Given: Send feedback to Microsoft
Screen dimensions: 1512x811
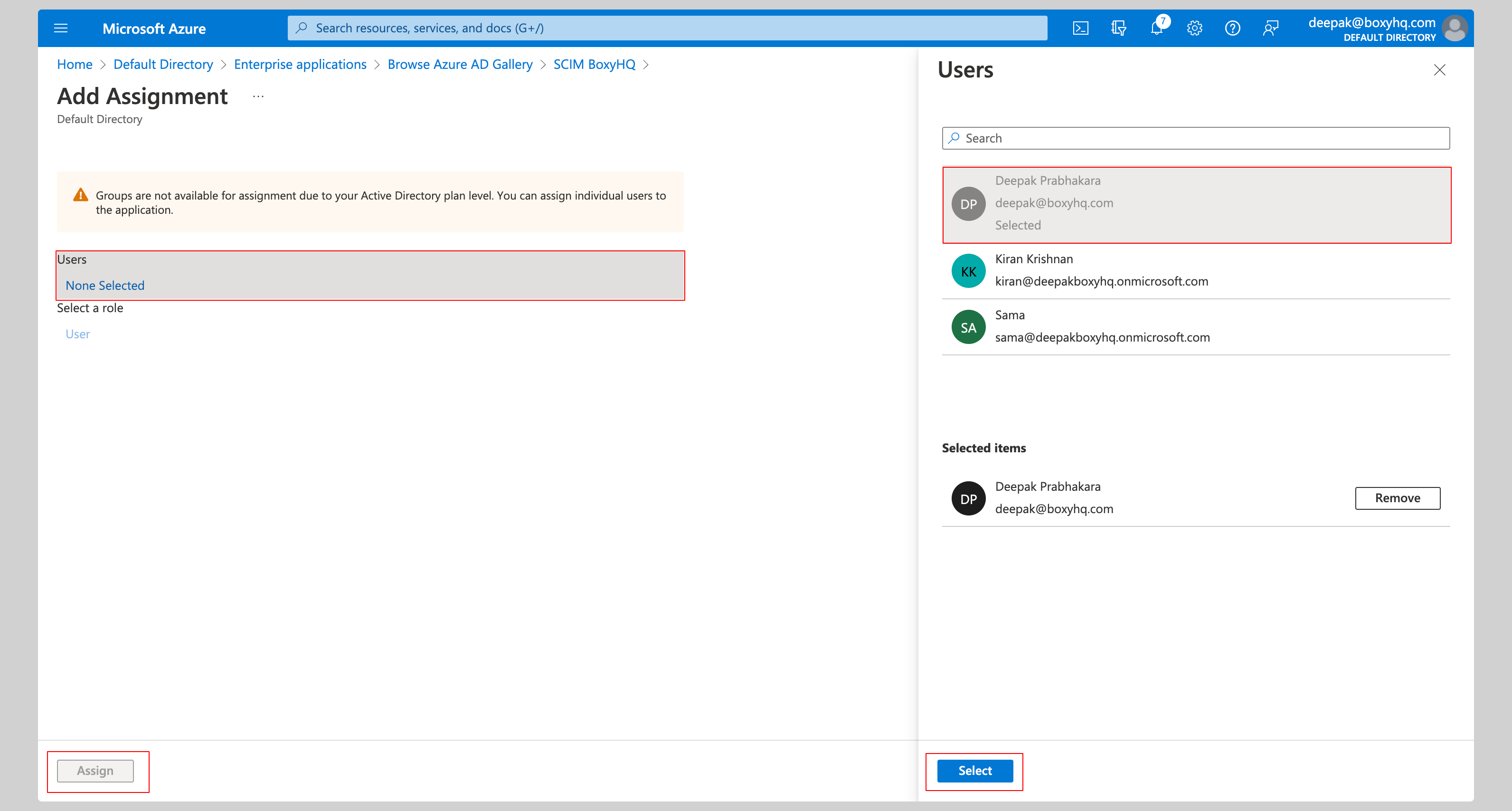Looking at the screenshot, I should pyautogui.click(x=1271, y=28).
